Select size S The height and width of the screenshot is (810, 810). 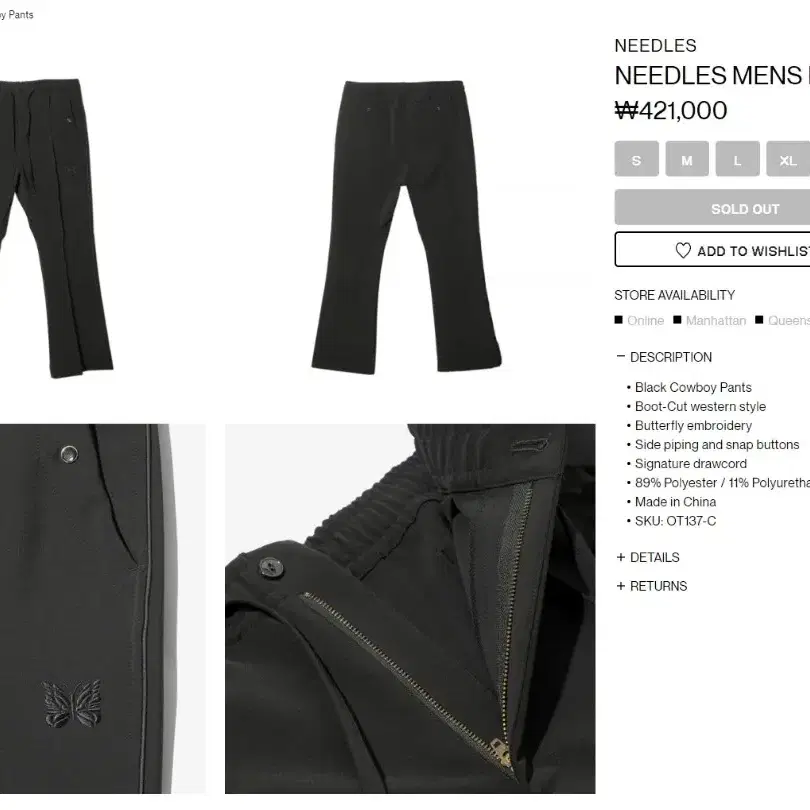[636, 159]
